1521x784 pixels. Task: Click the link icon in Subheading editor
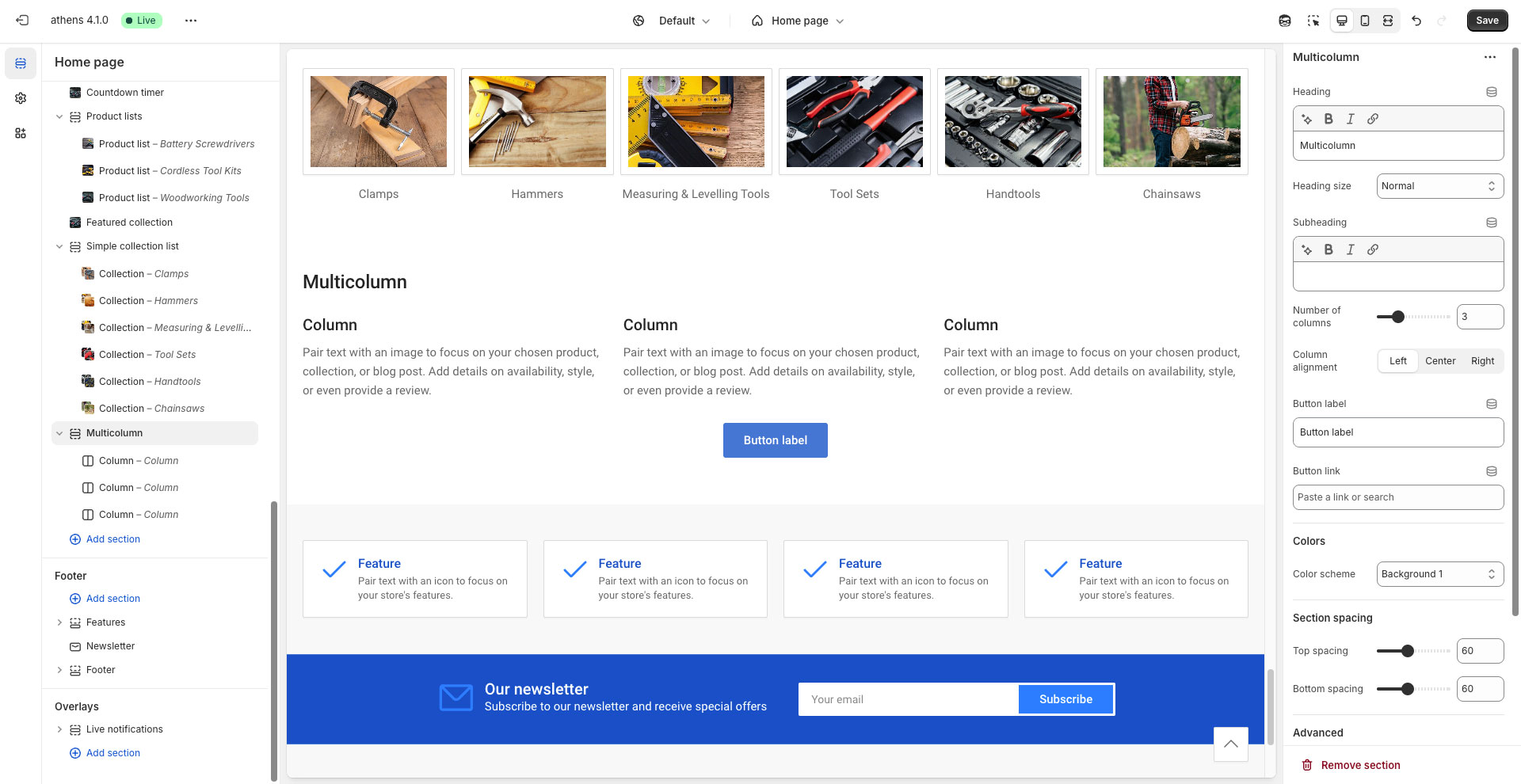1373,249
